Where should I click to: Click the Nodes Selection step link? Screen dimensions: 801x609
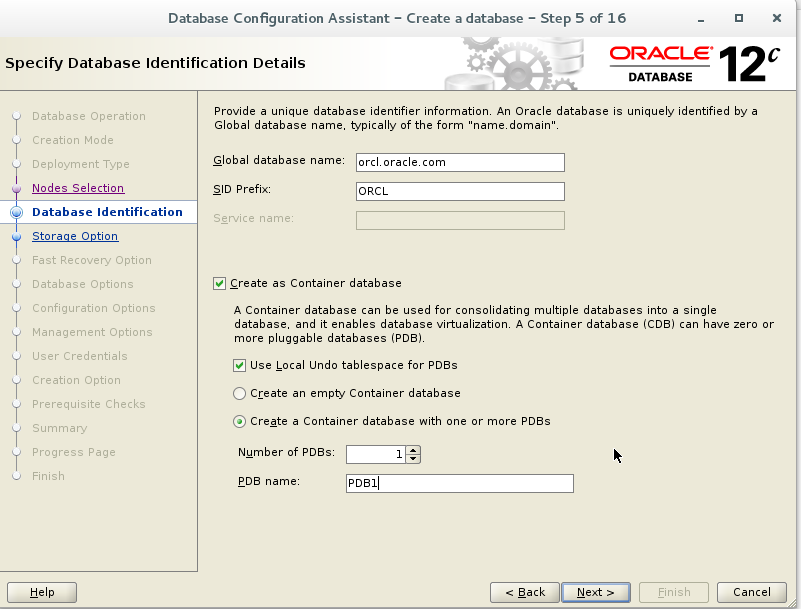click(x=78, y=188)
